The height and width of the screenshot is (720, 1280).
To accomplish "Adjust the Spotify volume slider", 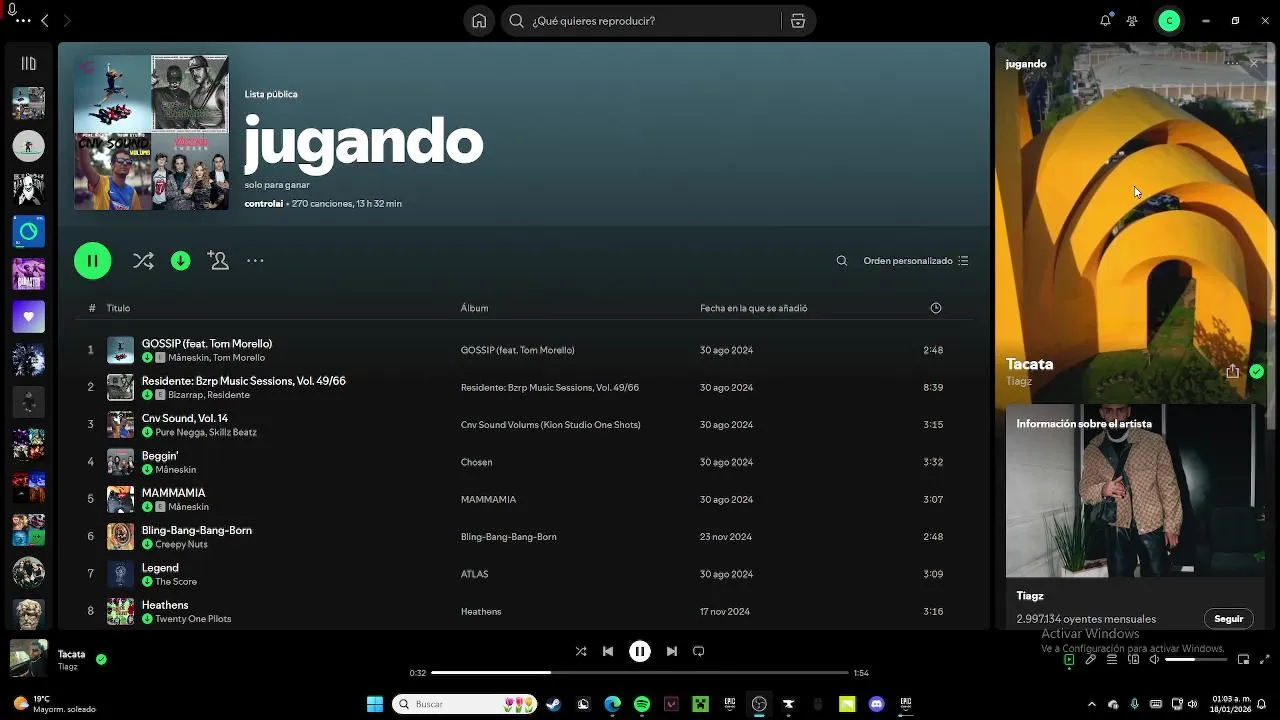I will tap(1194, 660).
